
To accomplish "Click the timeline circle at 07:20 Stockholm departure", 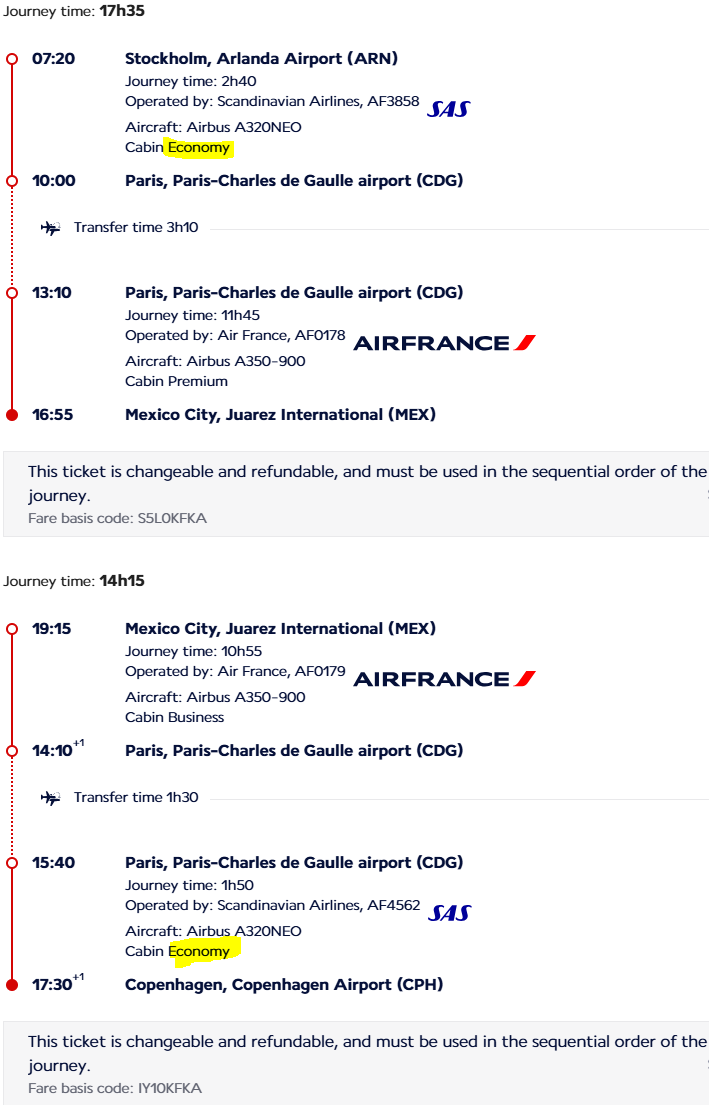I will [12, 59].
